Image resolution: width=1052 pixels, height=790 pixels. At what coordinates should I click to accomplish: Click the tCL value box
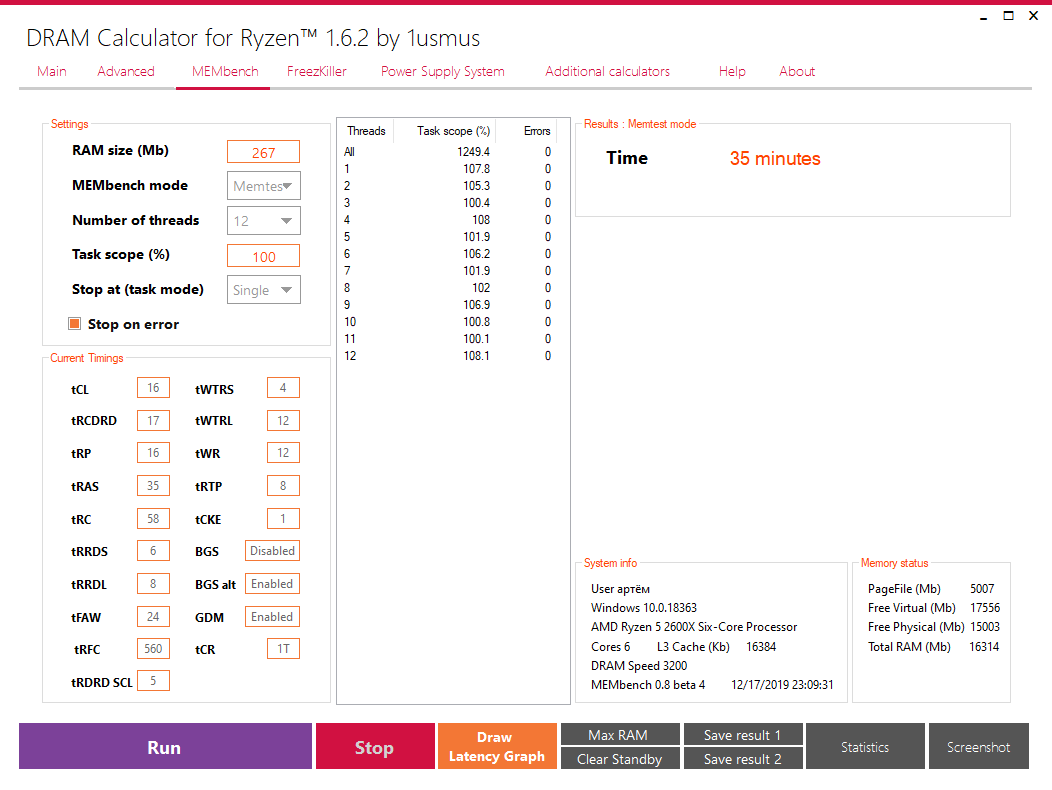(154, 388)
